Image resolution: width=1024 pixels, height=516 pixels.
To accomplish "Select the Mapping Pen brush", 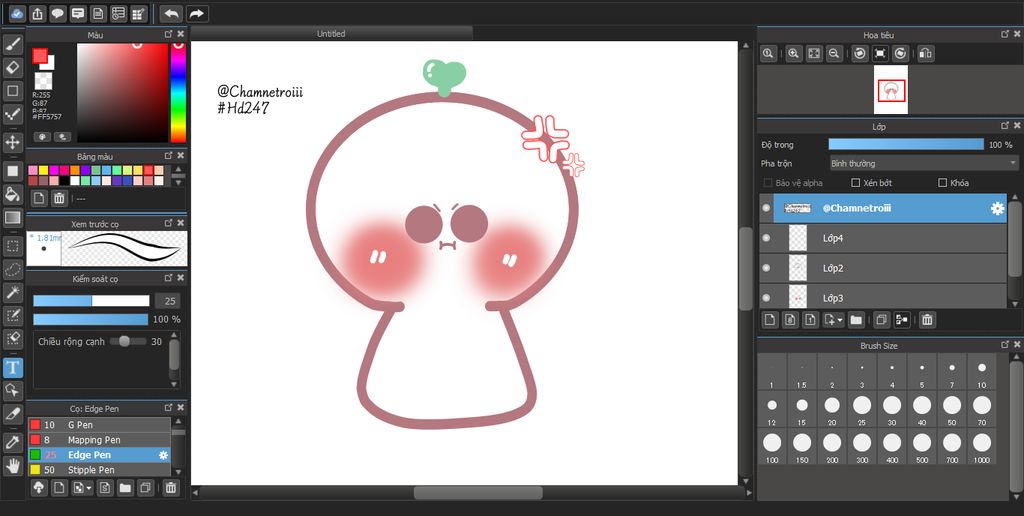I will [x=99, y=440].
